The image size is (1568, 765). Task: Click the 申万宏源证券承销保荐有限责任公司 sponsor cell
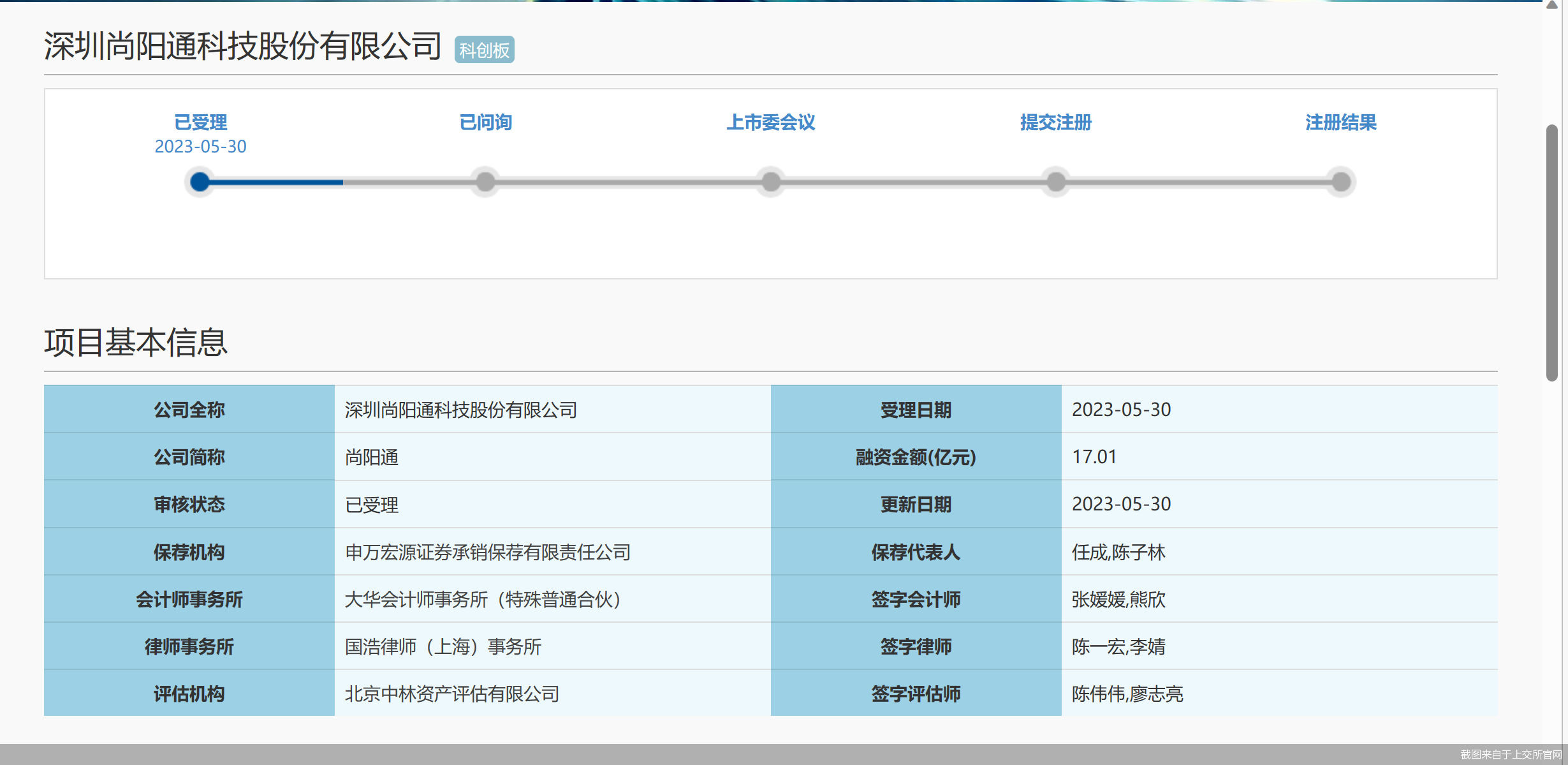pyautogui.click(x=487, y=552)
